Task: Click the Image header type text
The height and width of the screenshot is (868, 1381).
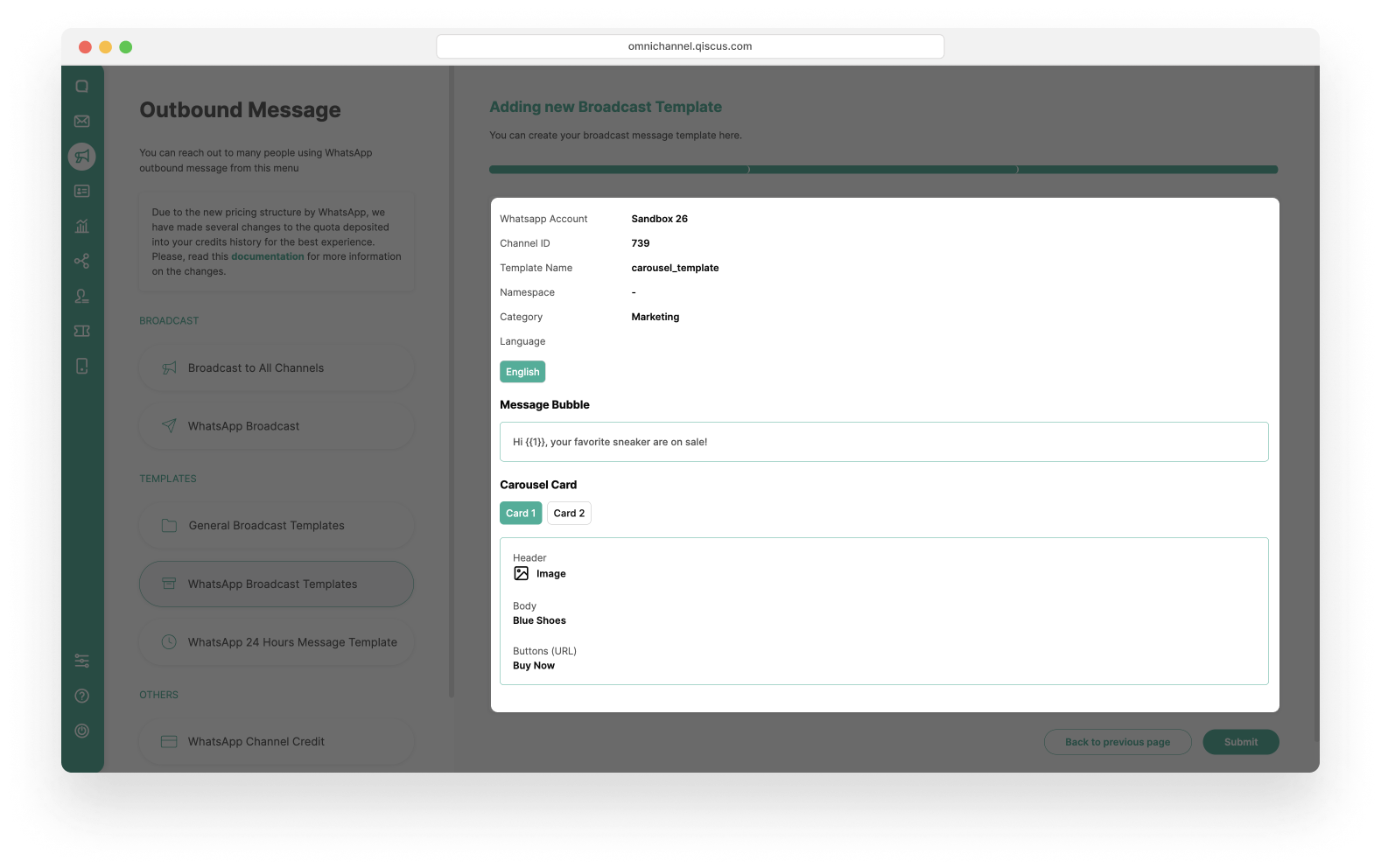Action: click(x=551, y=574)
